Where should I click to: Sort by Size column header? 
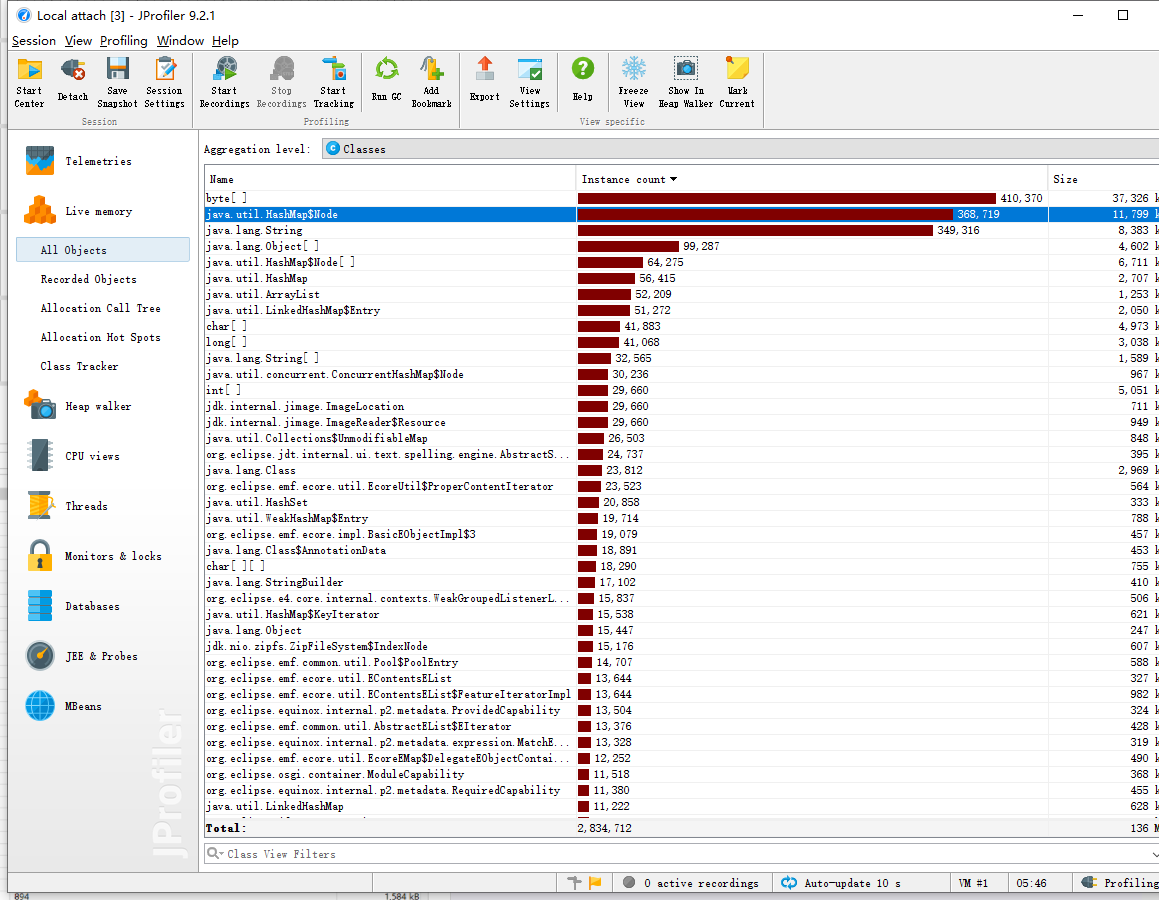(x=1104, y=179)
